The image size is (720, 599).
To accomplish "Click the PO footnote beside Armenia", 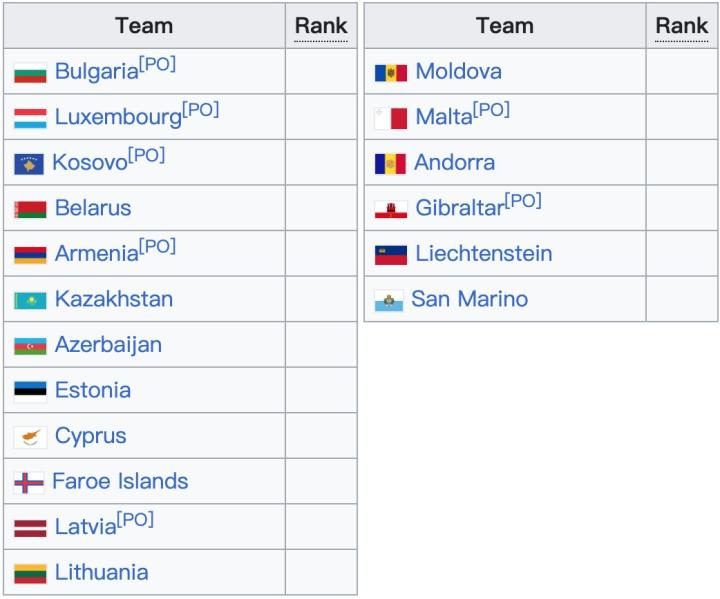I will pos(158,246).
